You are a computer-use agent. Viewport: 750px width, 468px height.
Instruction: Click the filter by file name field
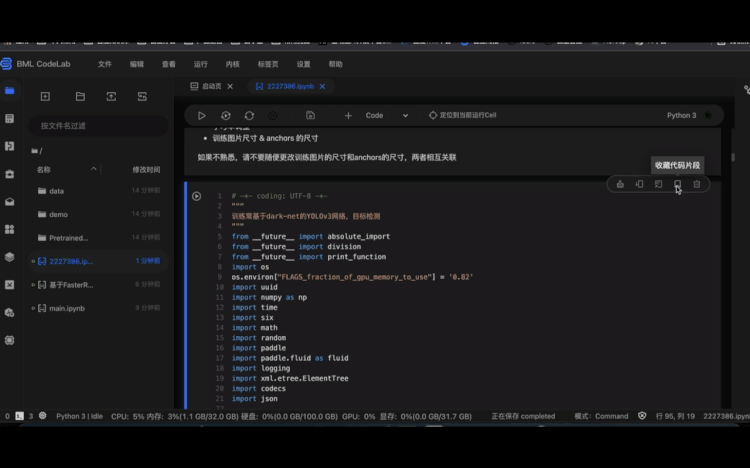[x=99, y=125]
